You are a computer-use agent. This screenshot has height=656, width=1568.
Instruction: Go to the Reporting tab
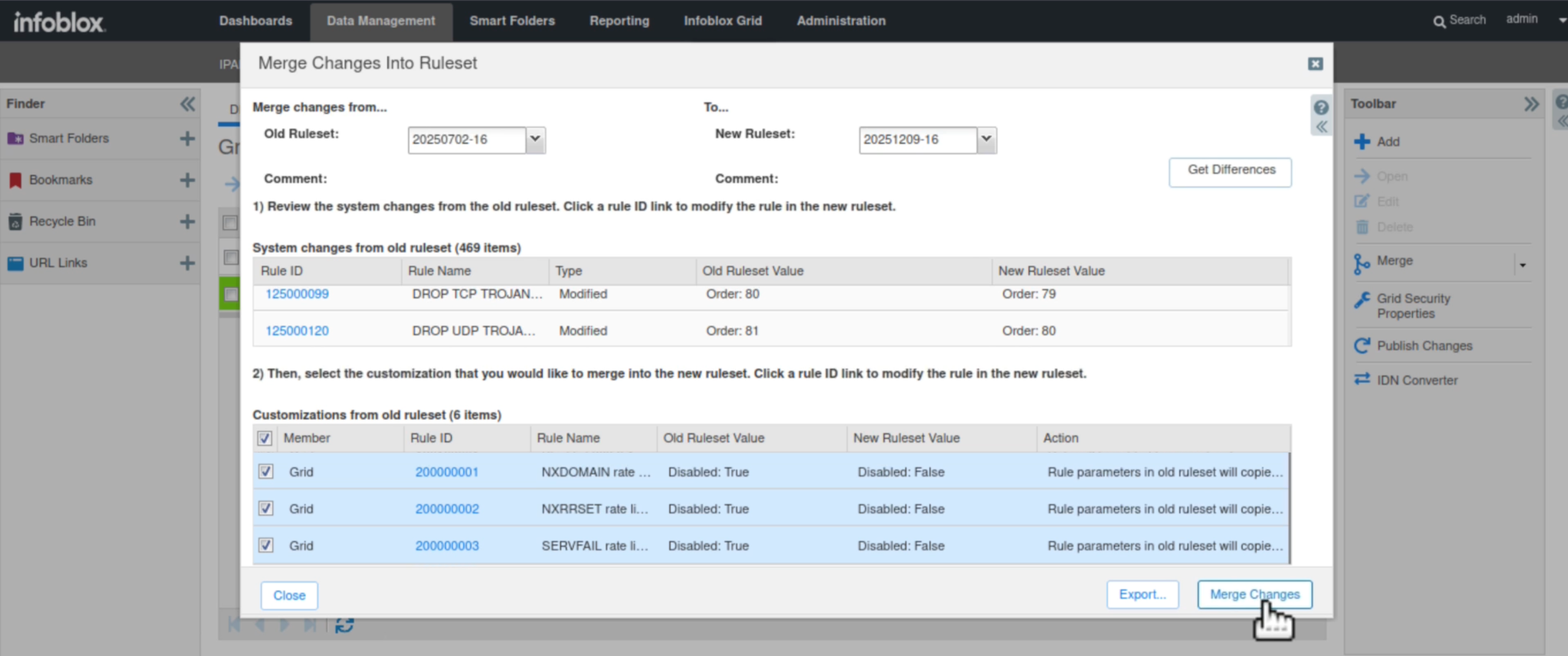click(619, 21)
